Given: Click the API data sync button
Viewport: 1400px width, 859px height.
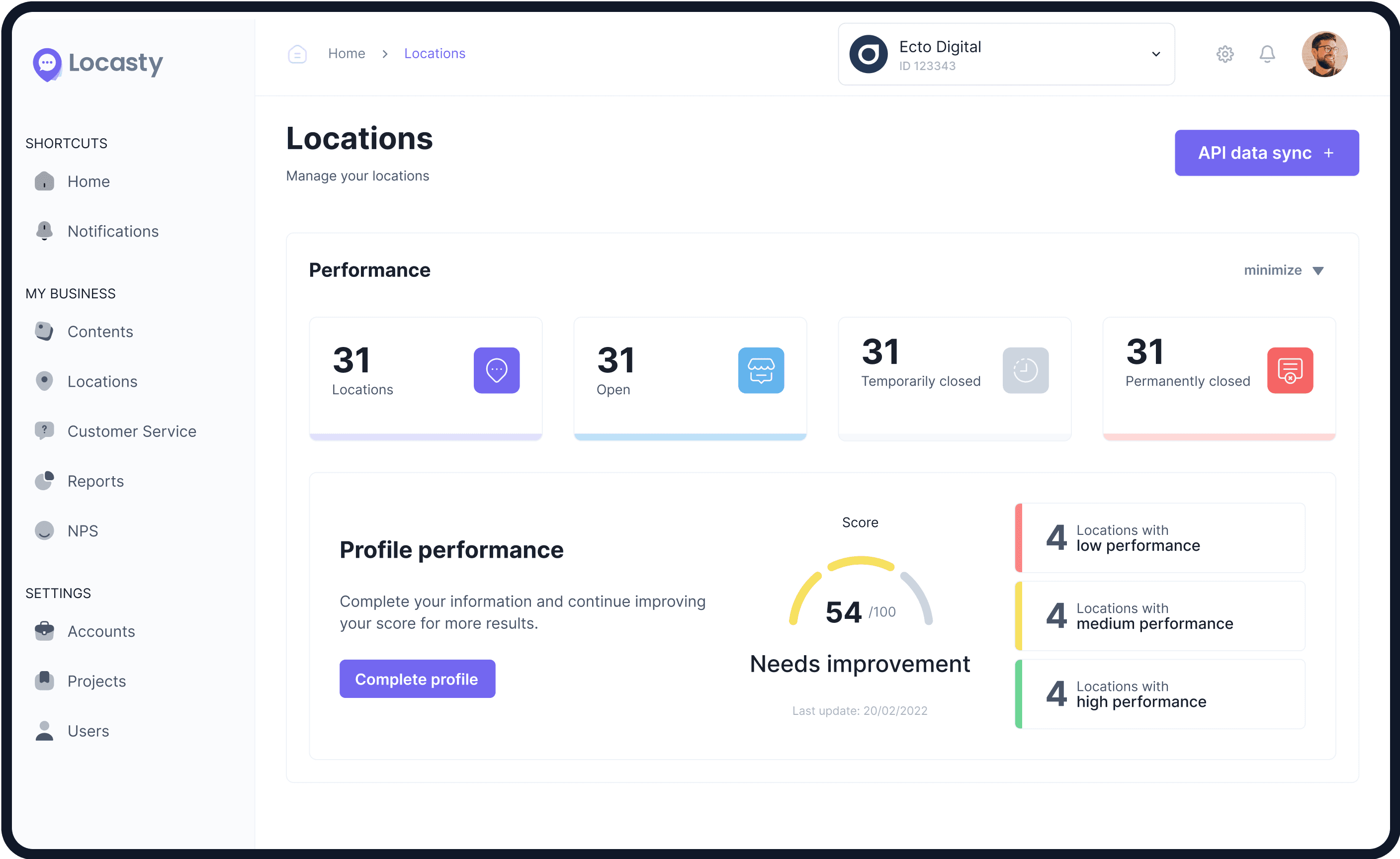Looking at the screenshot, I should pos(1266,153).
